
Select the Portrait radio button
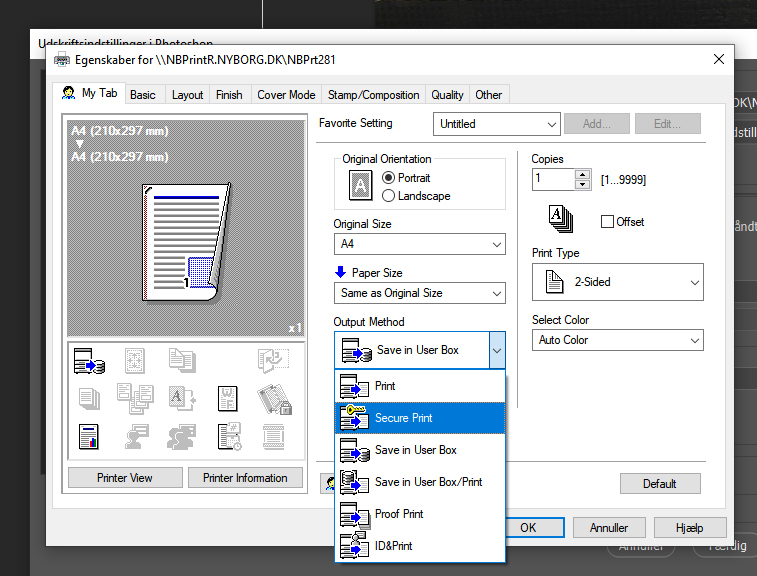389,178
